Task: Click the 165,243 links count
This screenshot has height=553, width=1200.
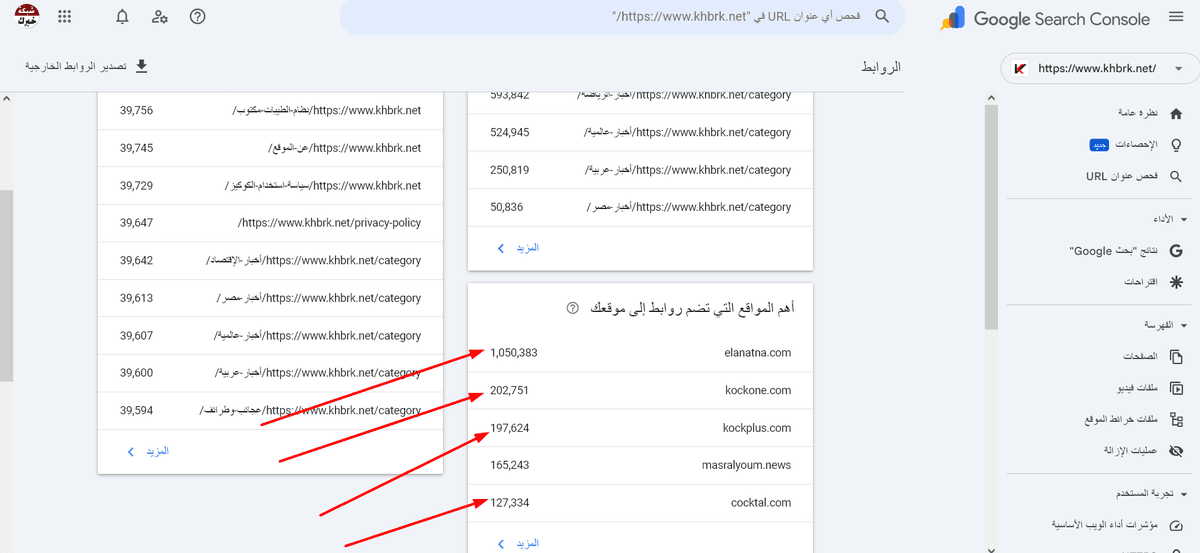Action: (509, 465)
